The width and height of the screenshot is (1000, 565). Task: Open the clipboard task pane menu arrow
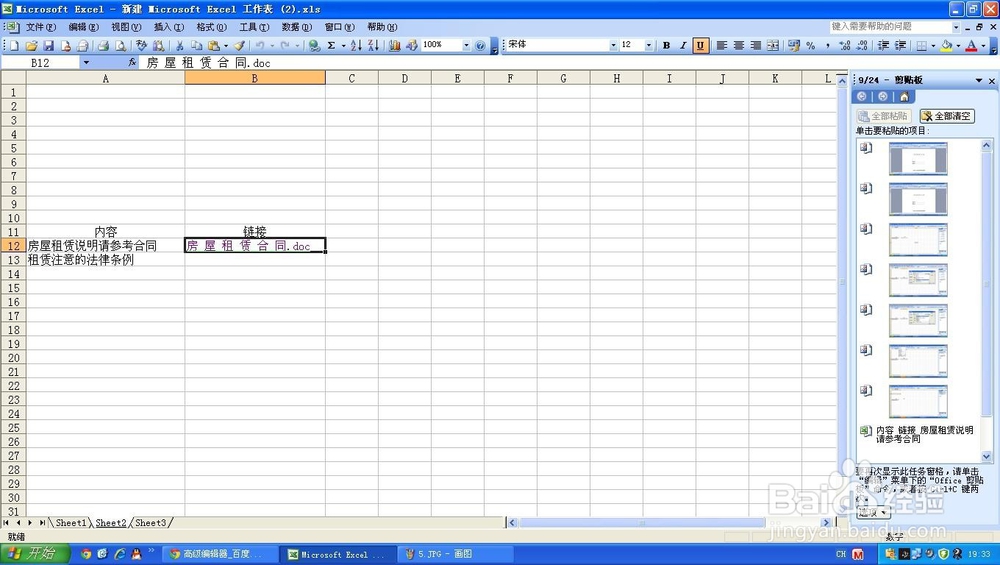[978, 80]
